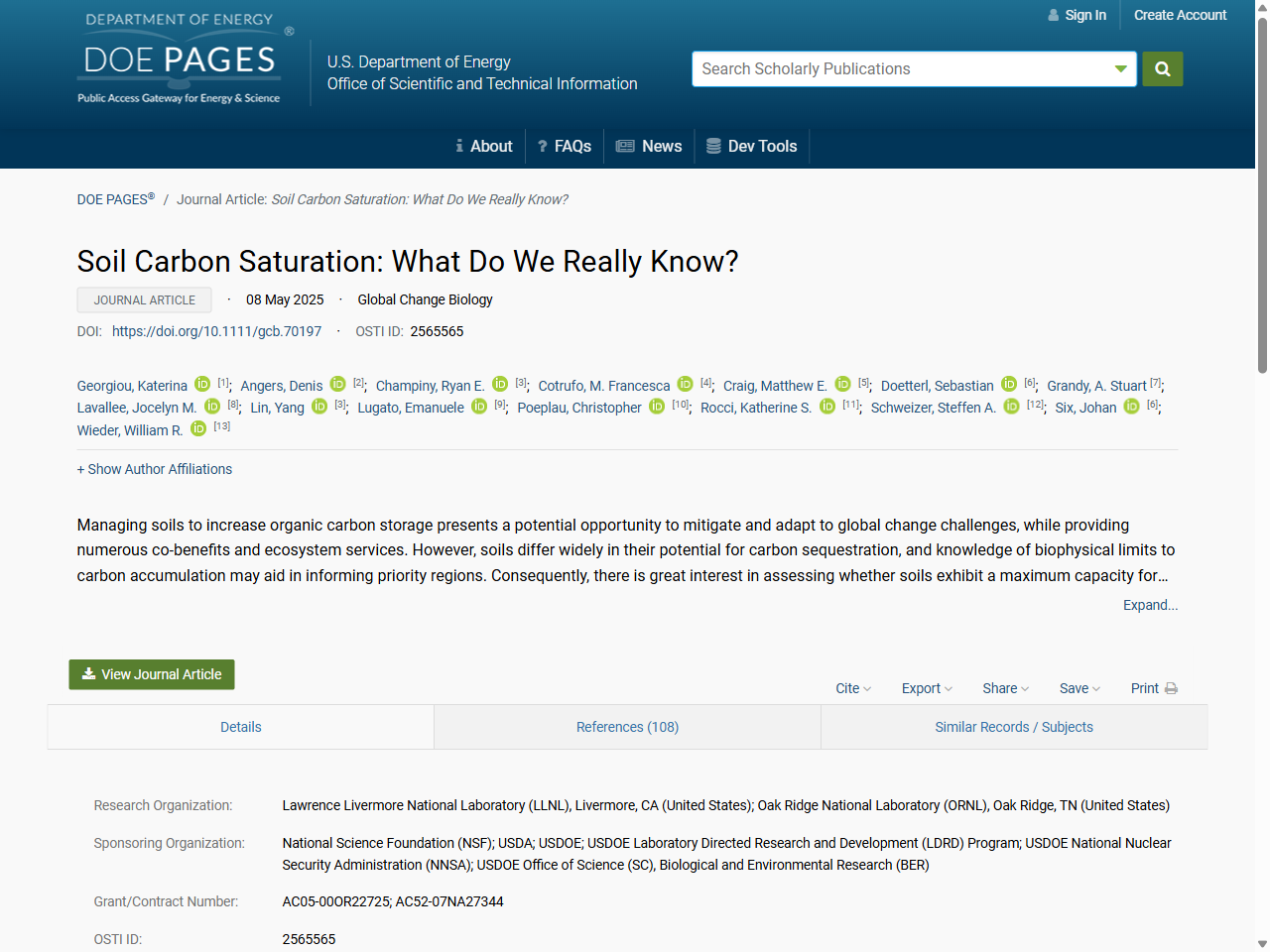1270x952 pixels.
Task: Click the question mark icon beside FAQs
Action: (541, 146)
